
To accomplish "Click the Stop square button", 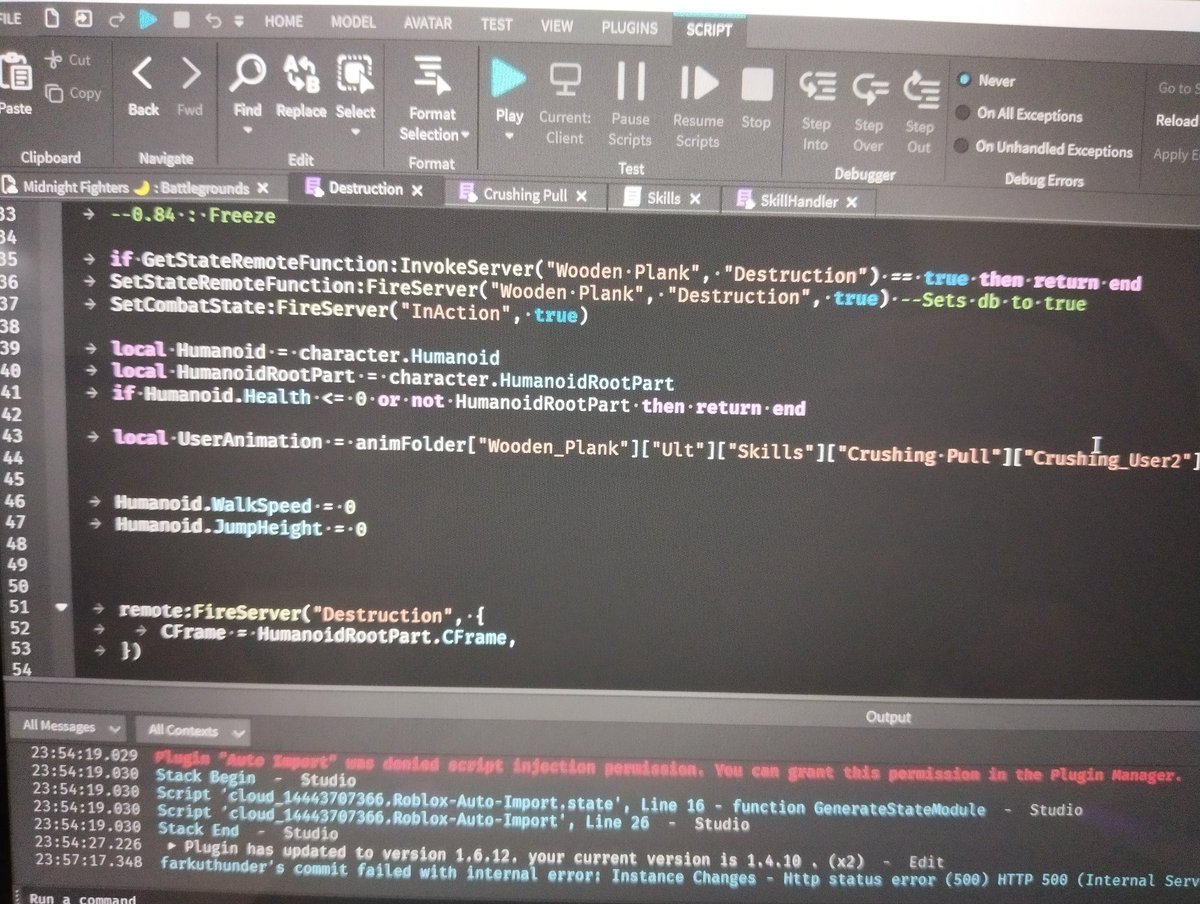I will point(756,85).
